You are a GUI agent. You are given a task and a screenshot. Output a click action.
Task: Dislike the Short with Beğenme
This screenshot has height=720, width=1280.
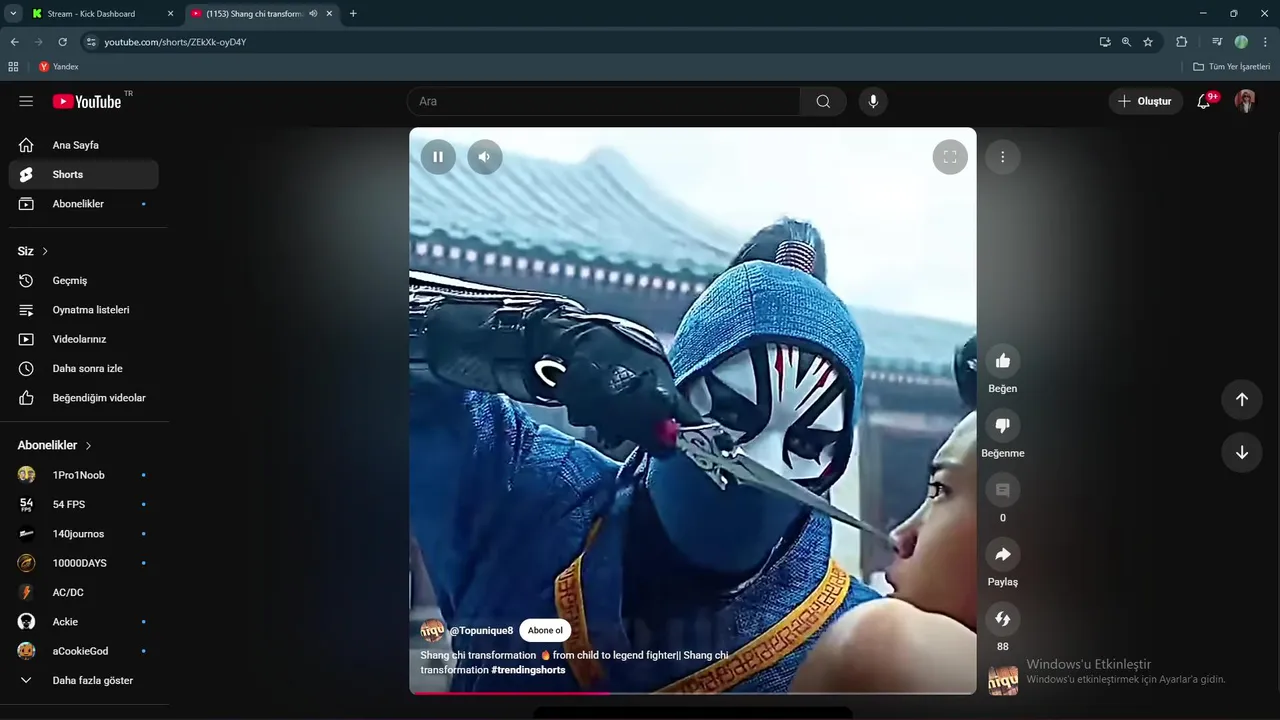(1003, 426)
